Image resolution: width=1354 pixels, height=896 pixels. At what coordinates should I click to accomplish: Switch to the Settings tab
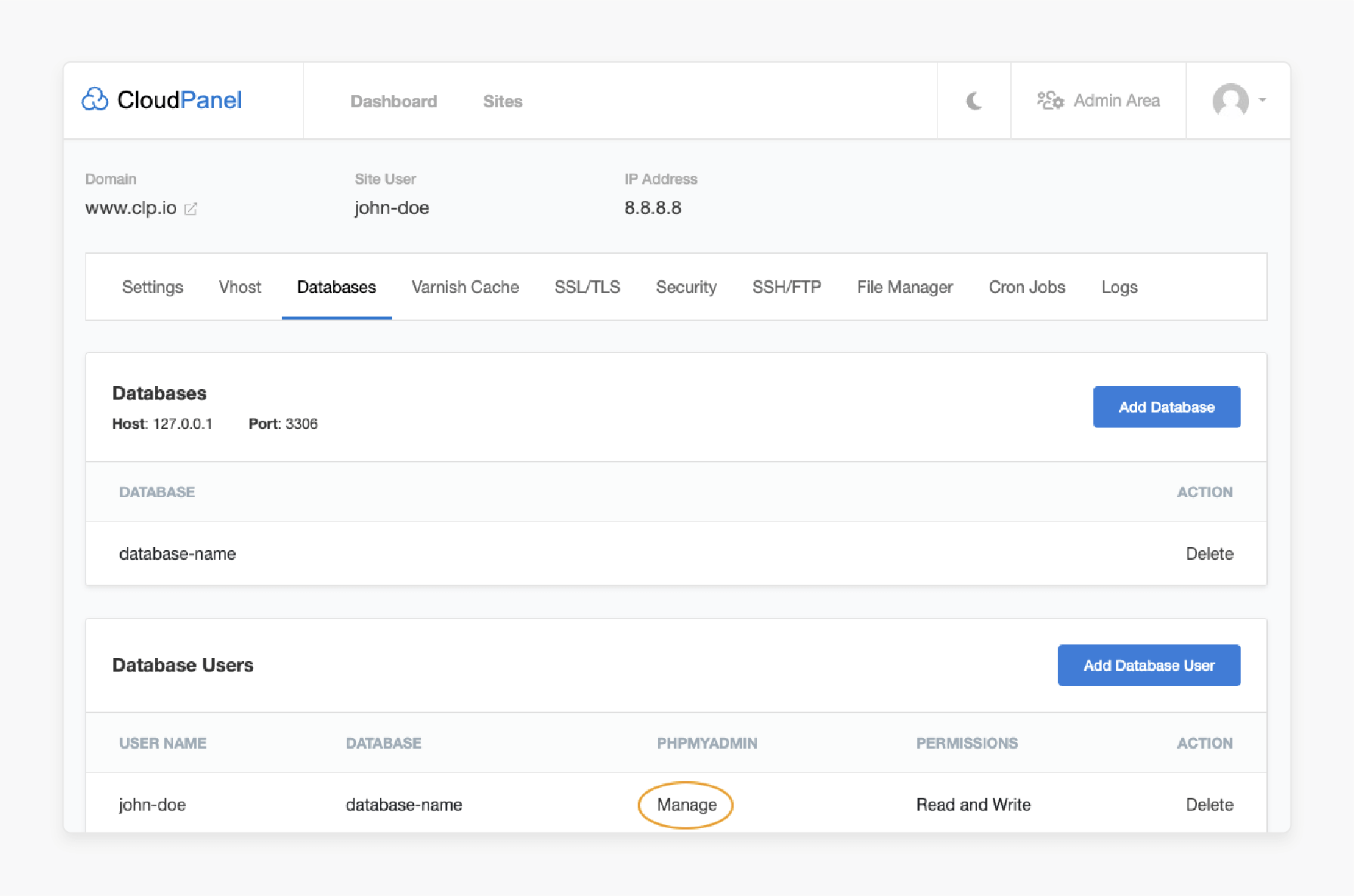click(153, 287)
